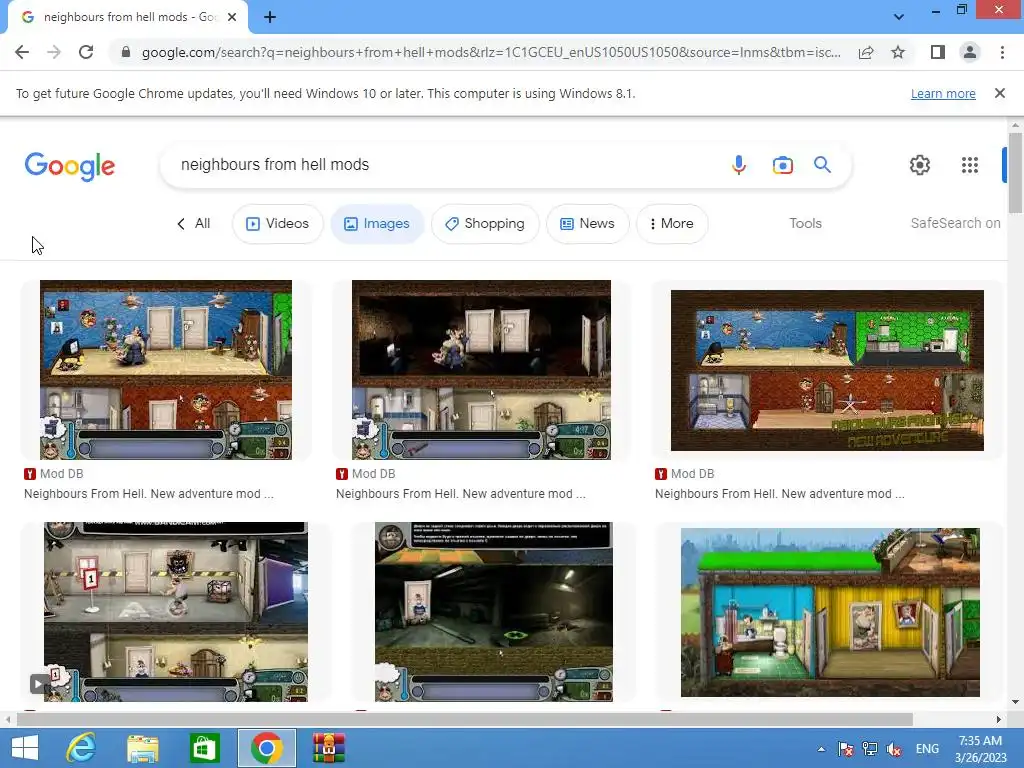Submit search with magnifier icon
Screen dimensions: 1024x768
coord(822,165)
